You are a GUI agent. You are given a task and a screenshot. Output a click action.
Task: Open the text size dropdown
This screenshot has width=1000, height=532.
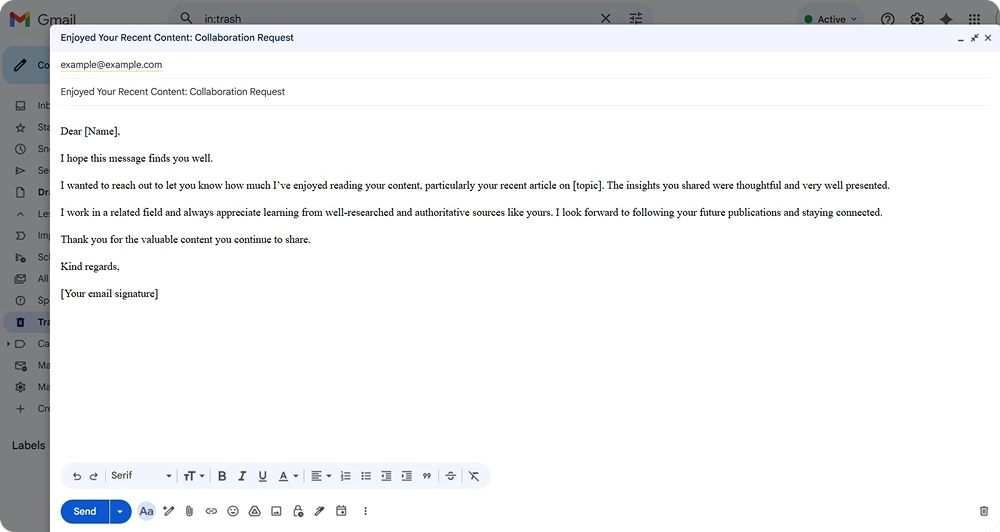pos(193,476)
